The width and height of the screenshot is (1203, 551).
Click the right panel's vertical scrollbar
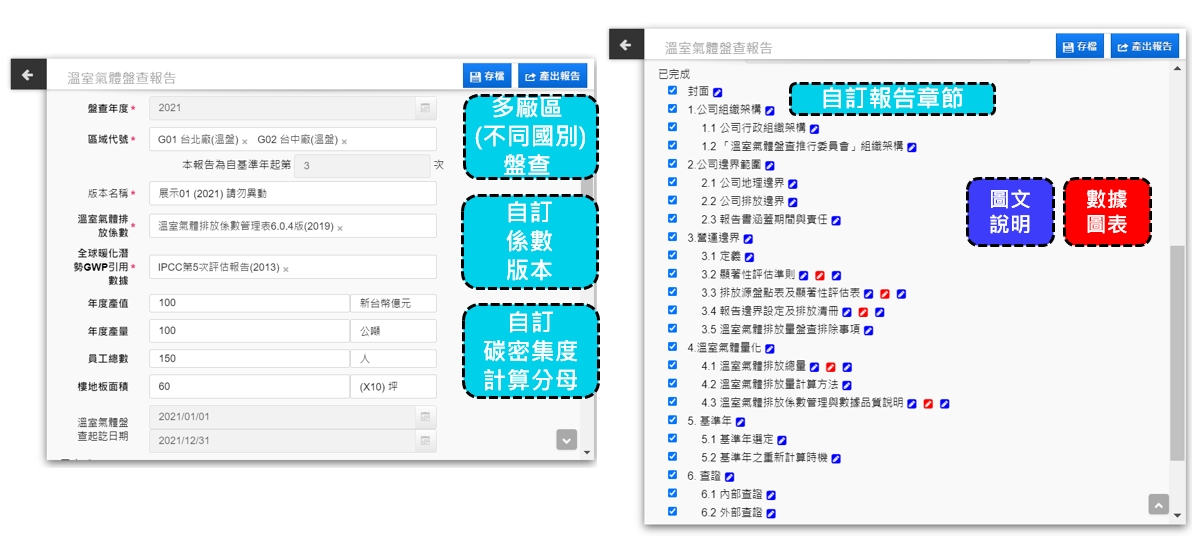coord(1178,350)
